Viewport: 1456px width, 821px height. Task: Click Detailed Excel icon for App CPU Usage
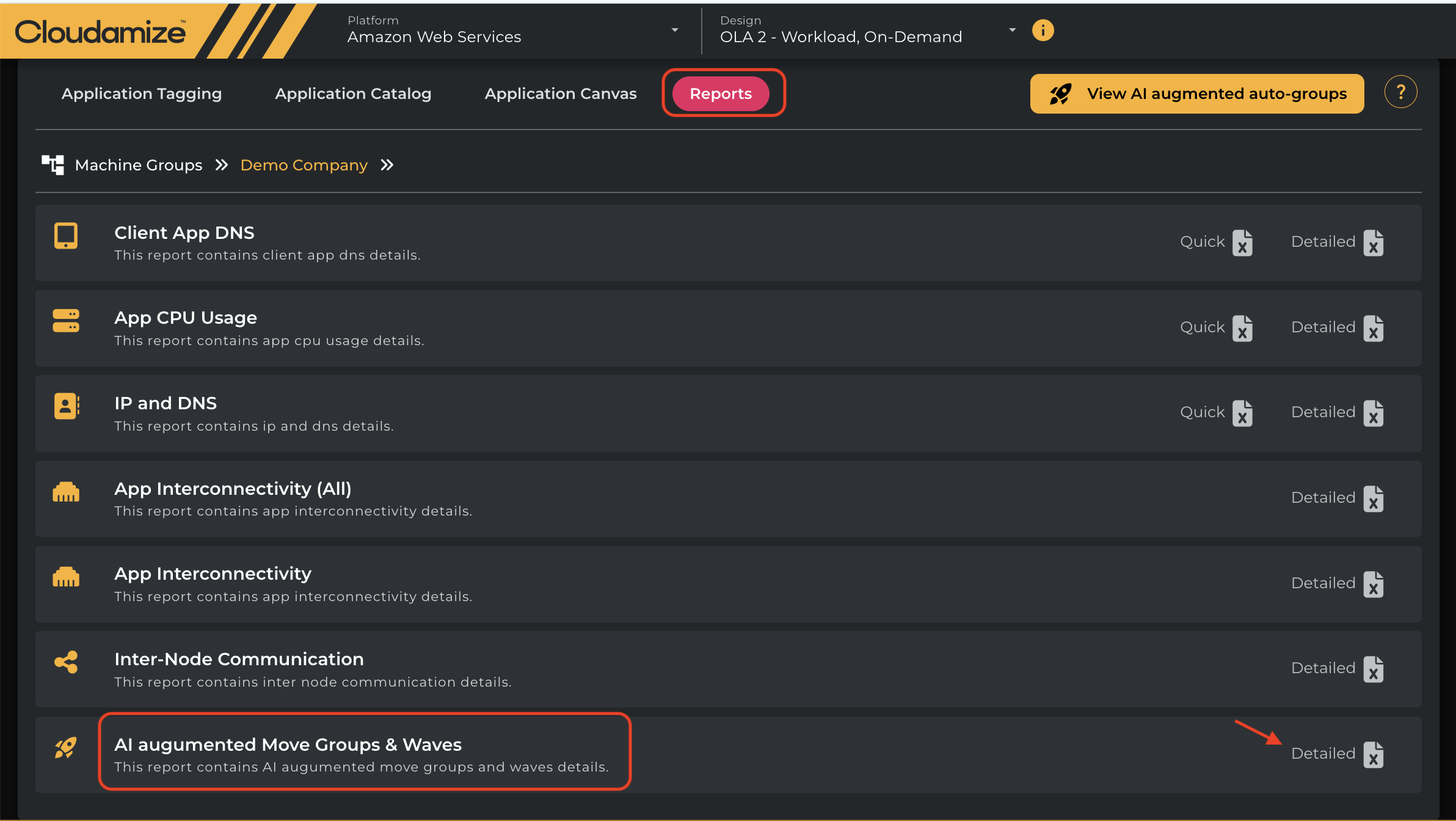tap(1373, 329)
